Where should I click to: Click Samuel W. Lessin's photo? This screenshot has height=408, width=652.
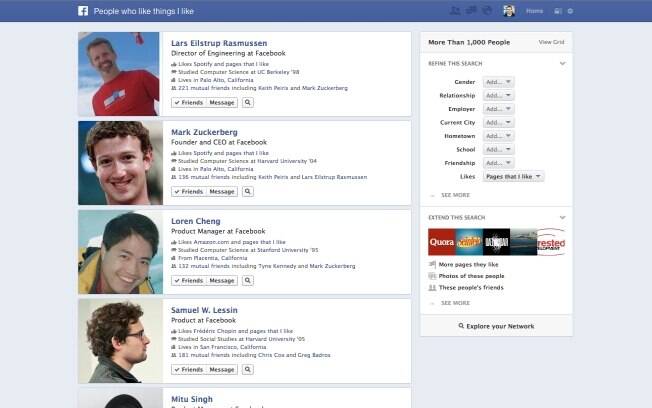point(121,341)
